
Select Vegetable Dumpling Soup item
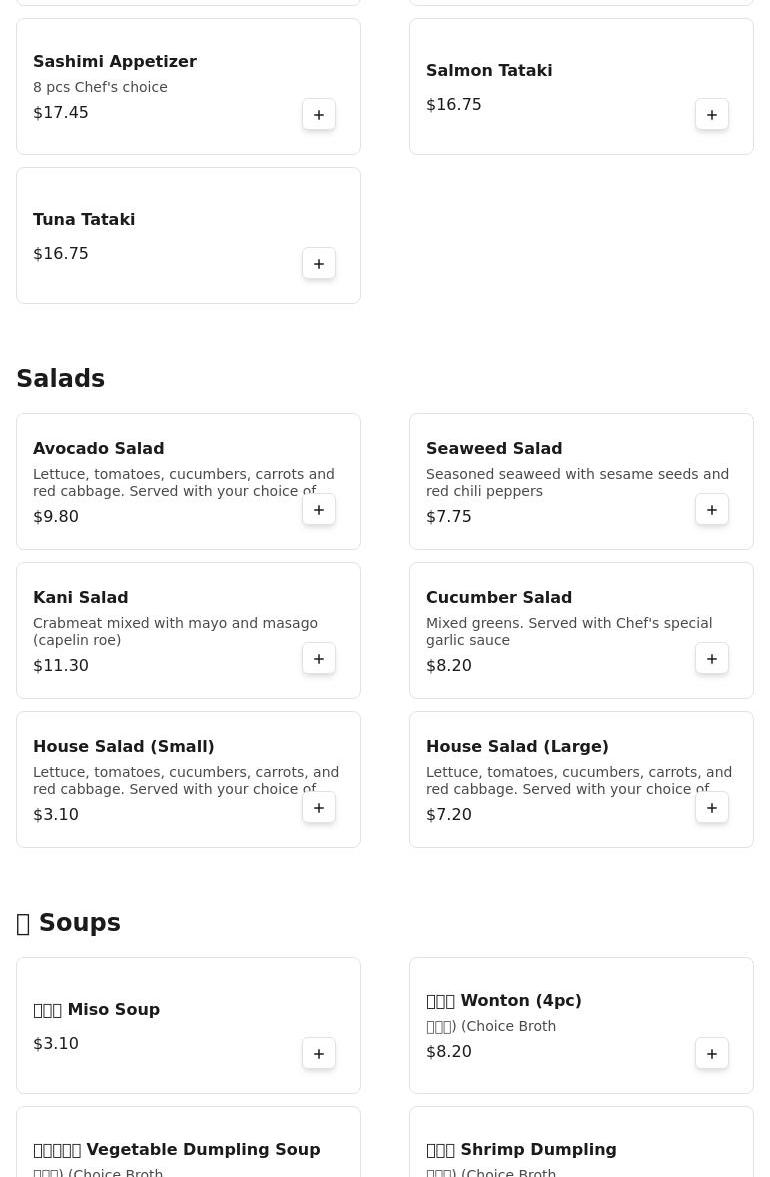click(x=176, y=1150)
